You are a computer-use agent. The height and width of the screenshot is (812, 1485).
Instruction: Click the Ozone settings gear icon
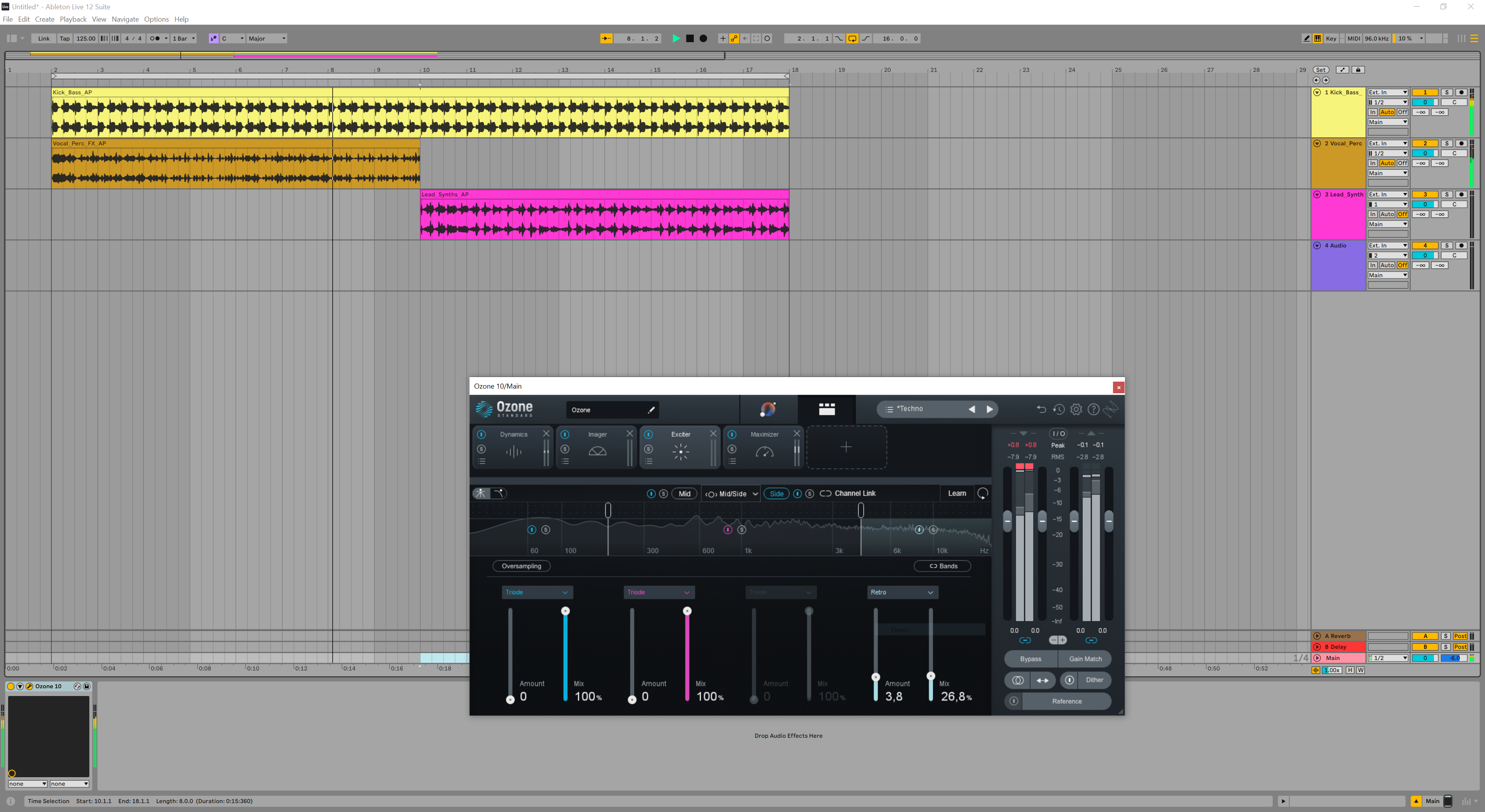click(1076, 409)
